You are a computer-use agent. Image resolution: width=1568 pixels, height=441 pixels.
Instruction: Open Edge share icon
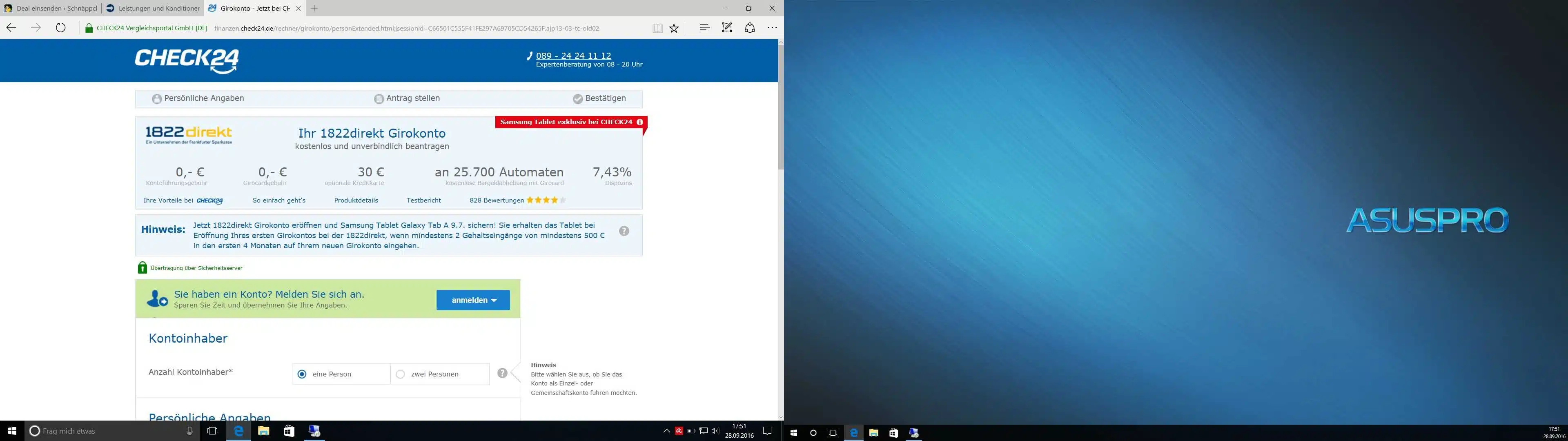[x=750, y=27]
